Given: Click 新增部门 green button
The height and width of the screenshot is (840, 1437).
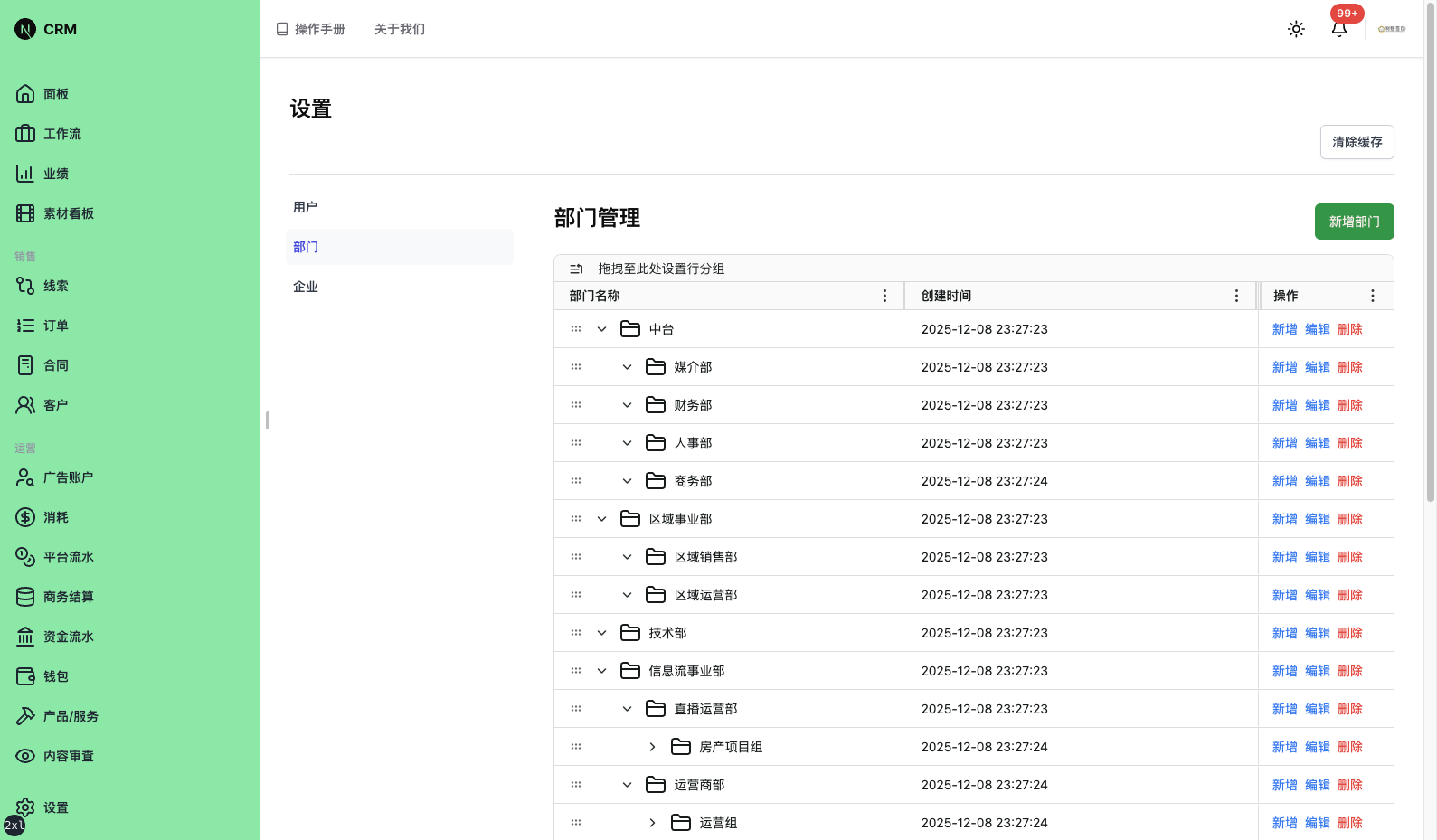Looking at the screenshot, I should coord(1354,222).
